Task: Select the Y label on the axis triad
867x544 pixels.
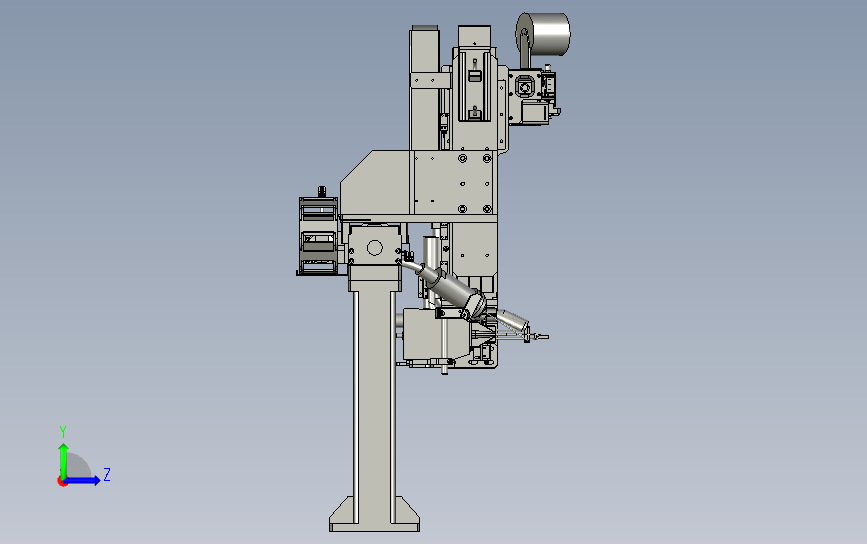Action: (63, 432)
